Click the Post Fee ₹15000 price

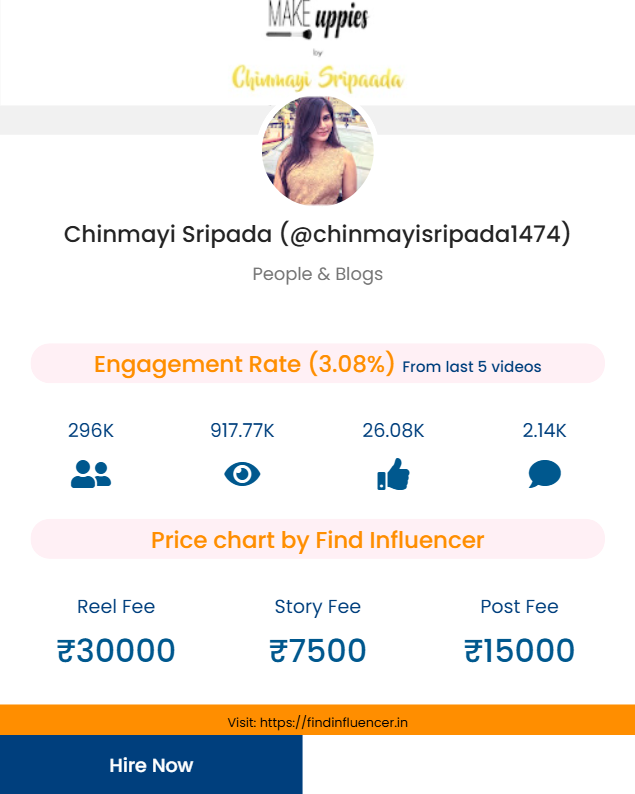[519, 651]
